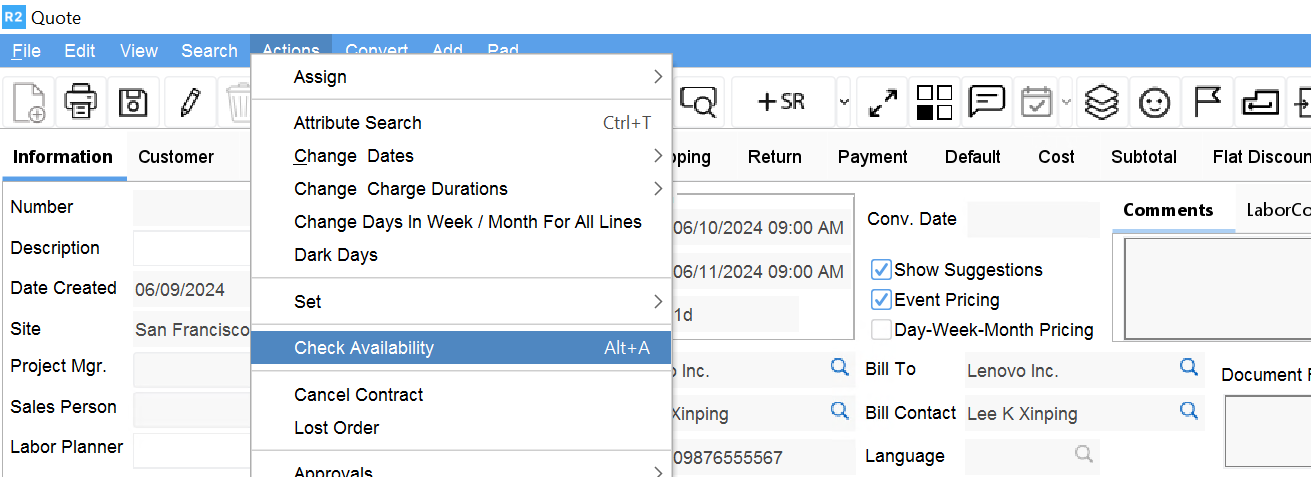Open the dropdown arrow beside +SR

pyautogui.click(x=844, y=102)
